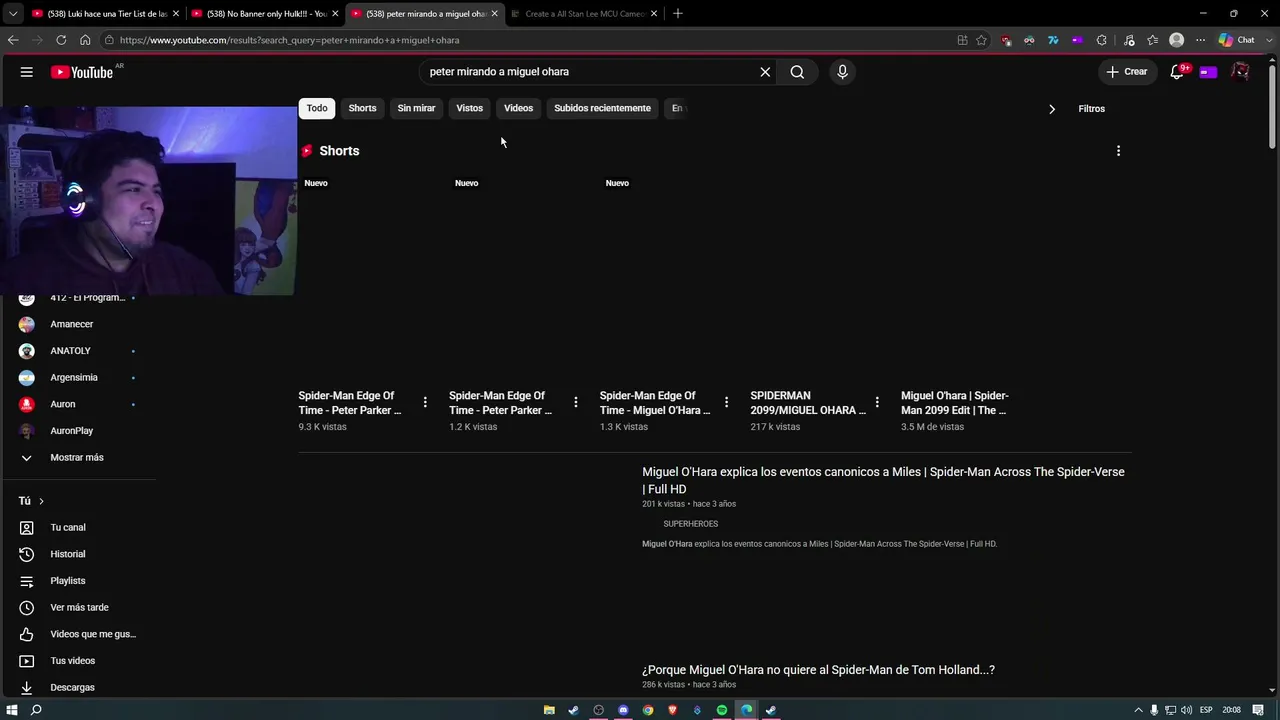Clear the search box with the X
Viewport: 1280px width, 720px height.
click(x=765, y=72)
